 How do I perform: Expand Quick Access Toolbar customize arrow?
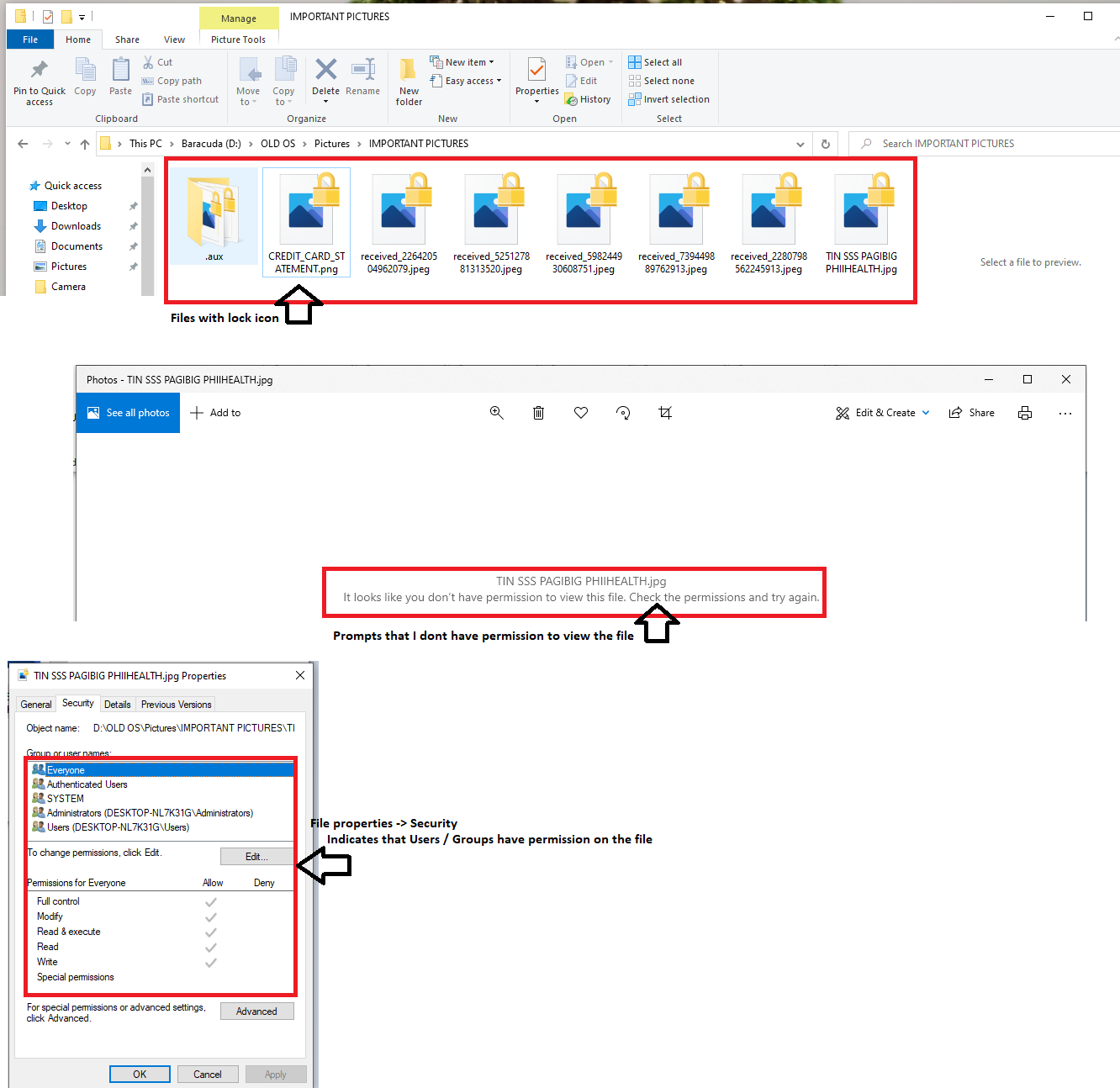(x=82, y=17)
